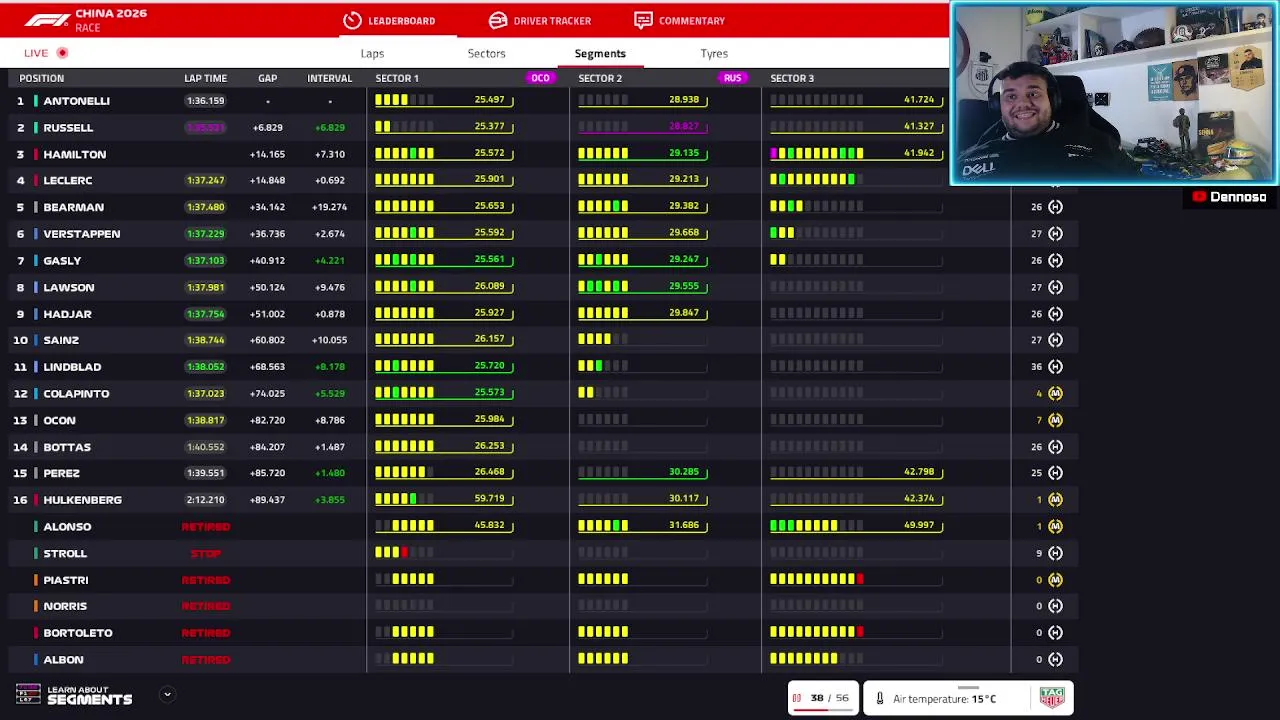1280x720 pixels.
Task: Click the China 2026 Race title
Action: (111, 20)
